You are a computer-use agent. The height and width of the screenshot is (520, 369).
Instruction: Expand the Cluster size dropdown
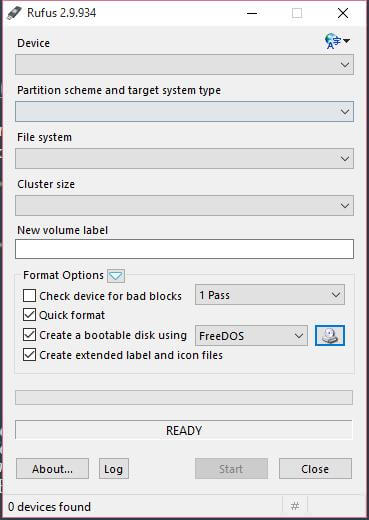click(x=184, y=205)
